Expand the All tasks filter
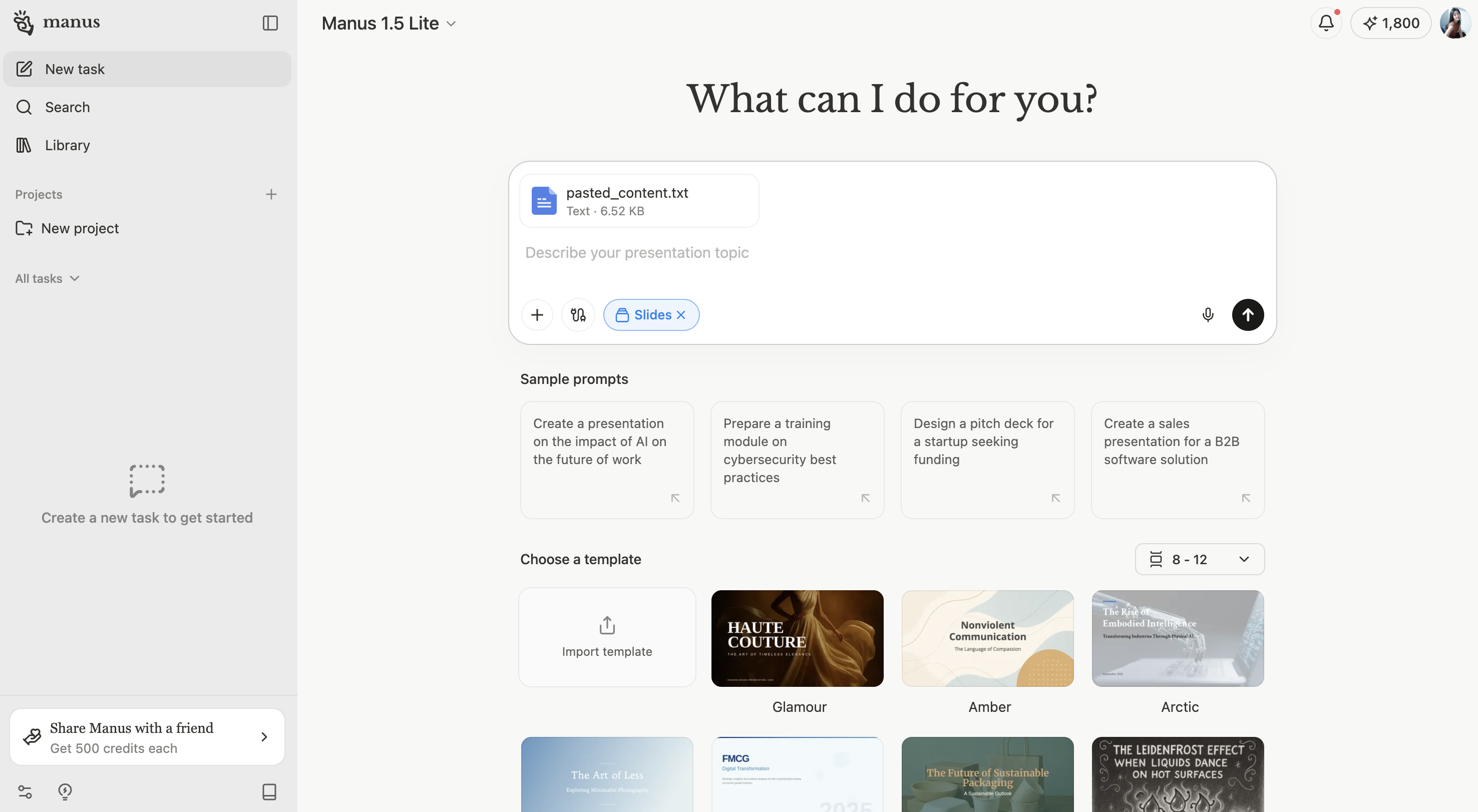The image size is (1478, 812). click(x=47, y=279)
